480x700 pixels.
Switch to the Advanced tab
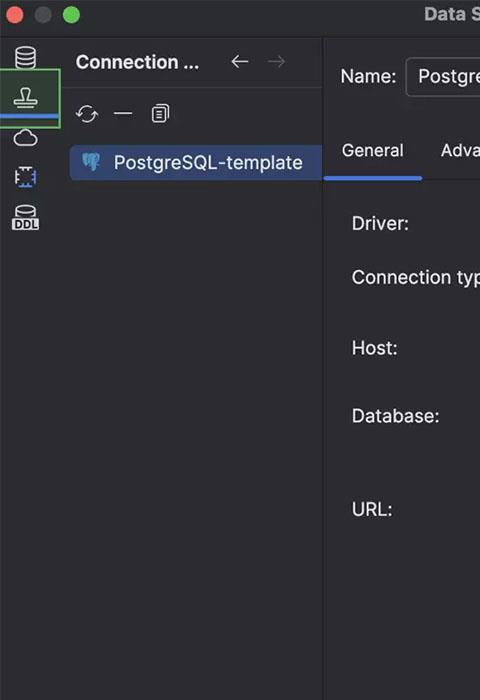(x=460, y=150)
